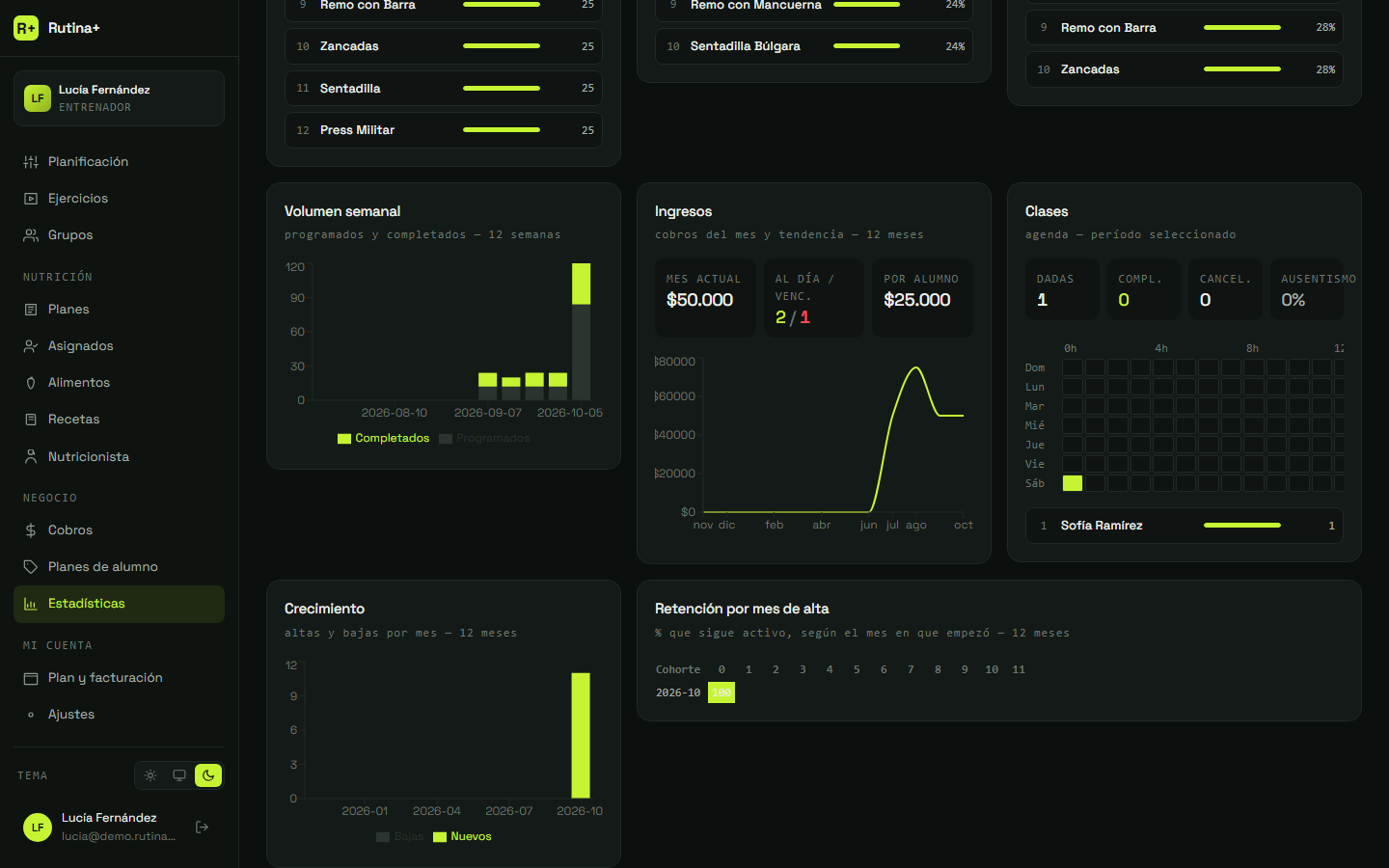Open Alimentos via its apple icon
Screen dimensions: 1389x868
(x=31, y=383)
